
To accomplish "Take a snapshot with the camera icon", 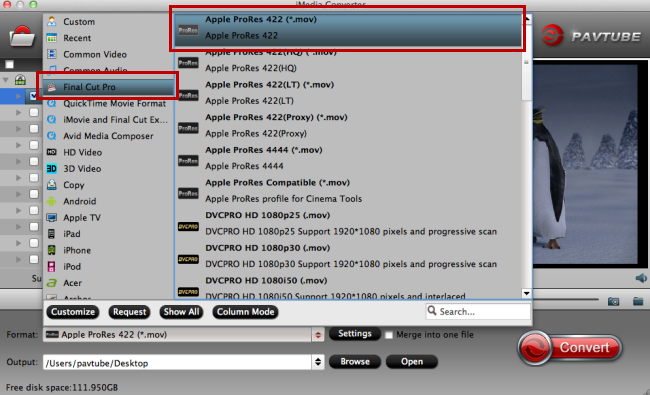I will (614, 301).
